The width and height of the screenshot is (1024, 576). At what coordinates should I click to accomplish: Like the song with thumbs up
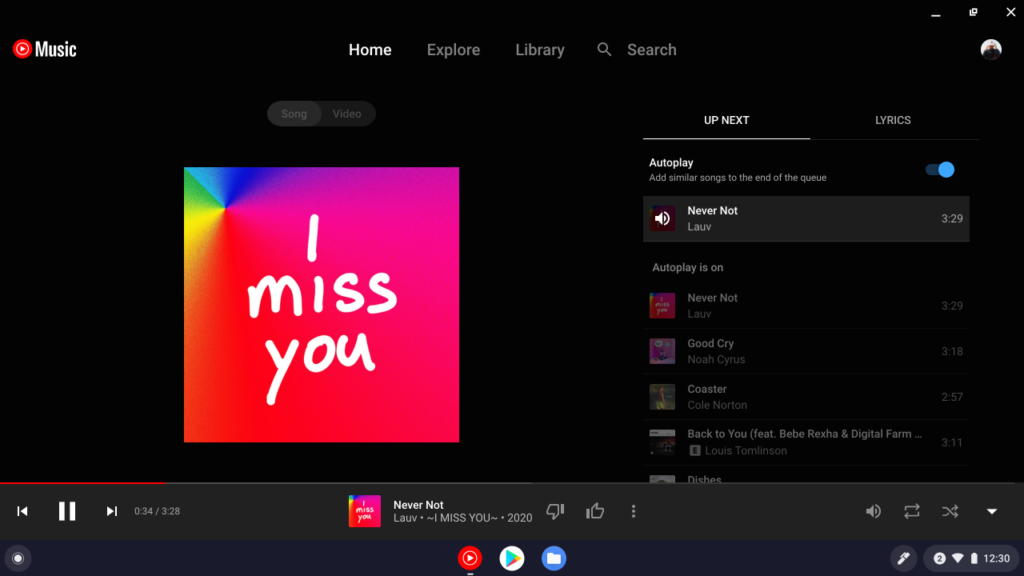click(x=595, y=511)
